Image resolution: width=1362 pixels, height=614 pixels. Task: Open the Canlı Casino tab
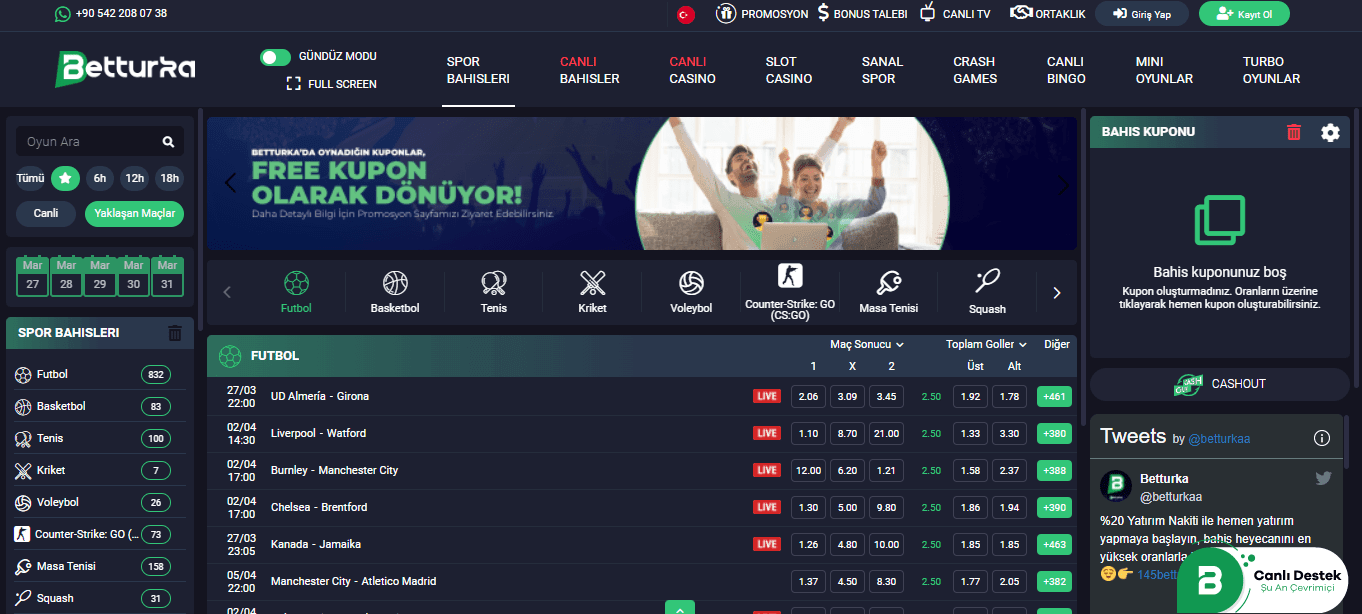click(x=692, y=70)
